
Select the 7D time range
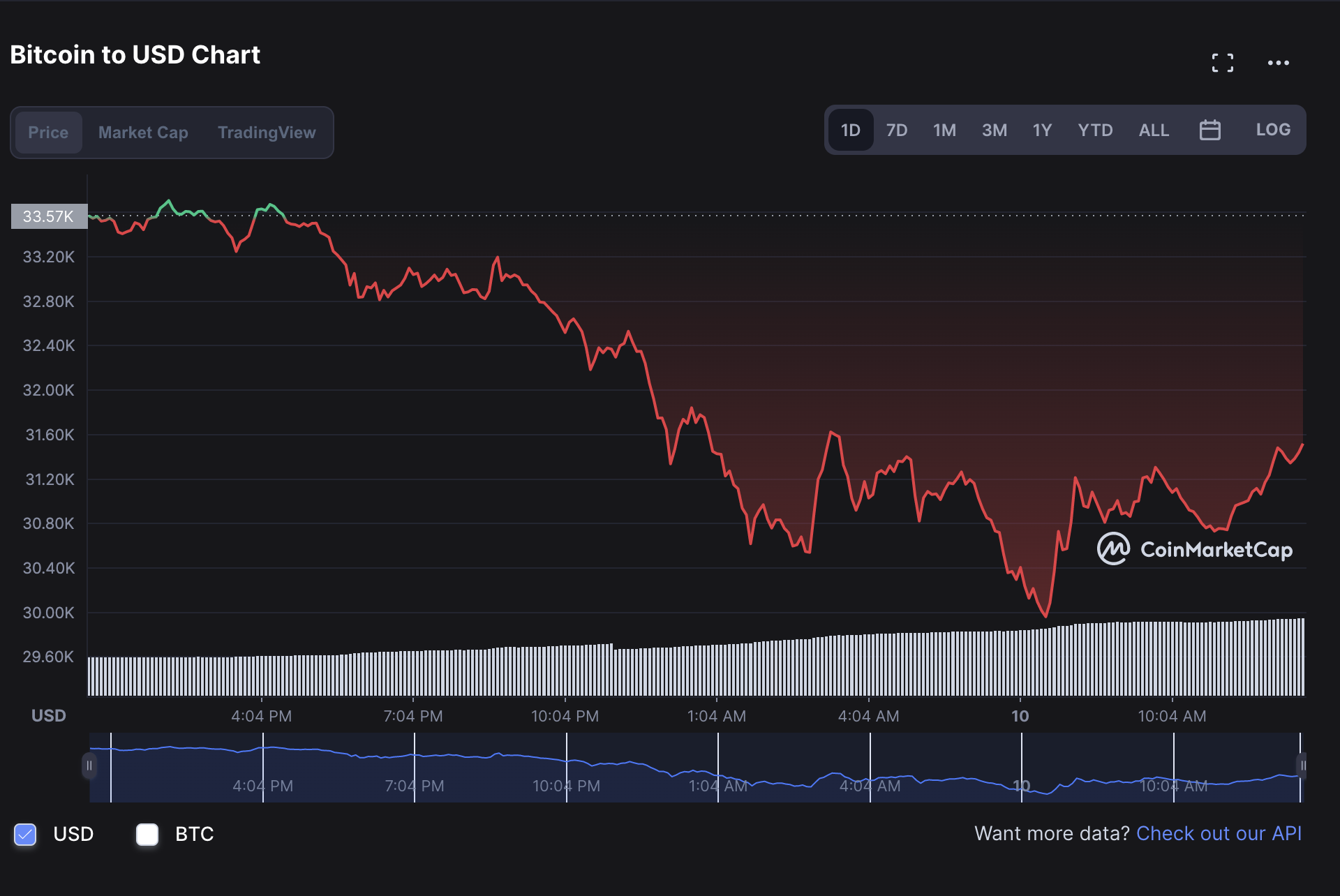896,130
